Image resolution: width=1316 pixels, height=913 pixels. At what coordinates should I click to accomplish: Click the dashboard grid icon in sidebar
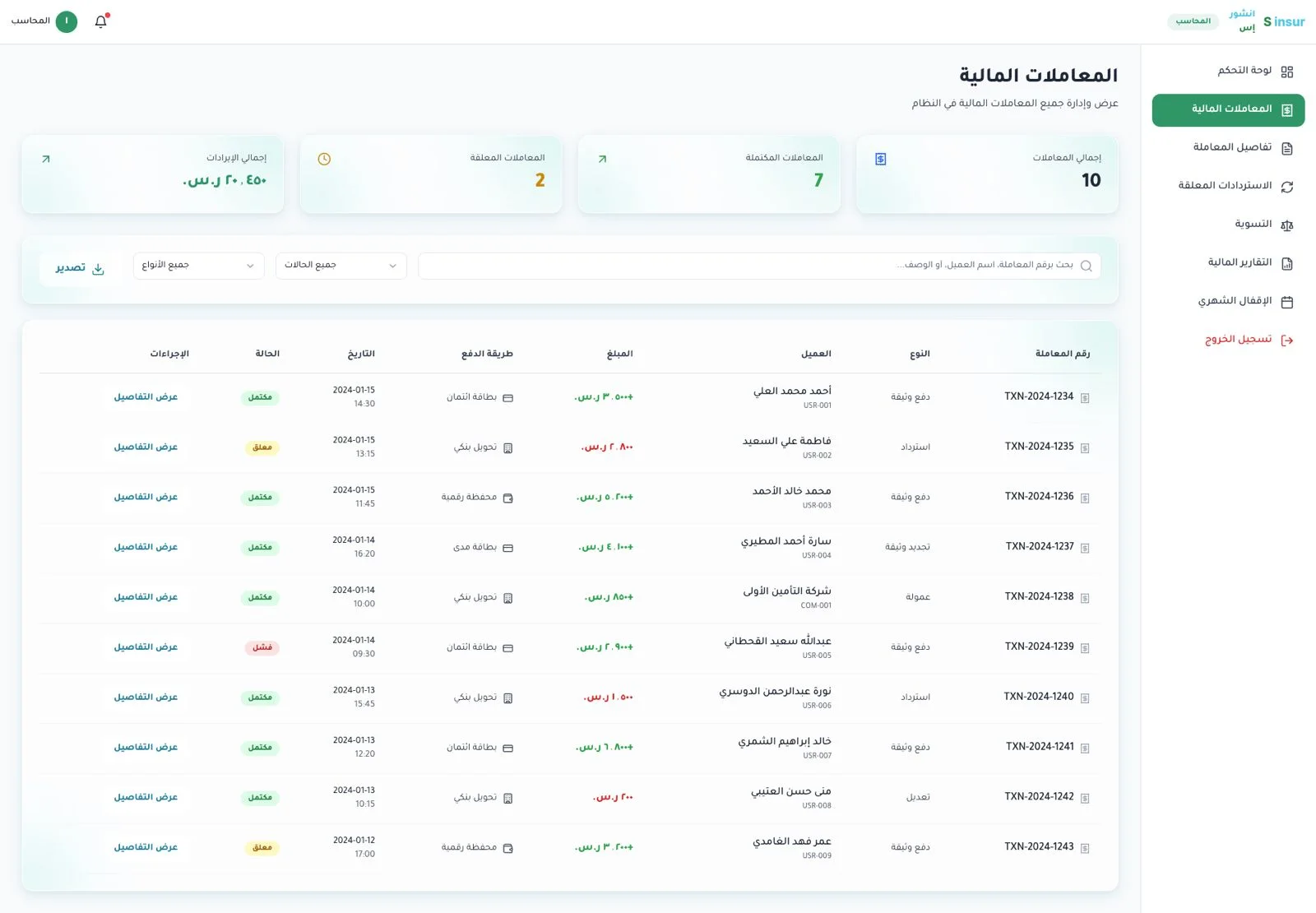[x=1287, y=72]
